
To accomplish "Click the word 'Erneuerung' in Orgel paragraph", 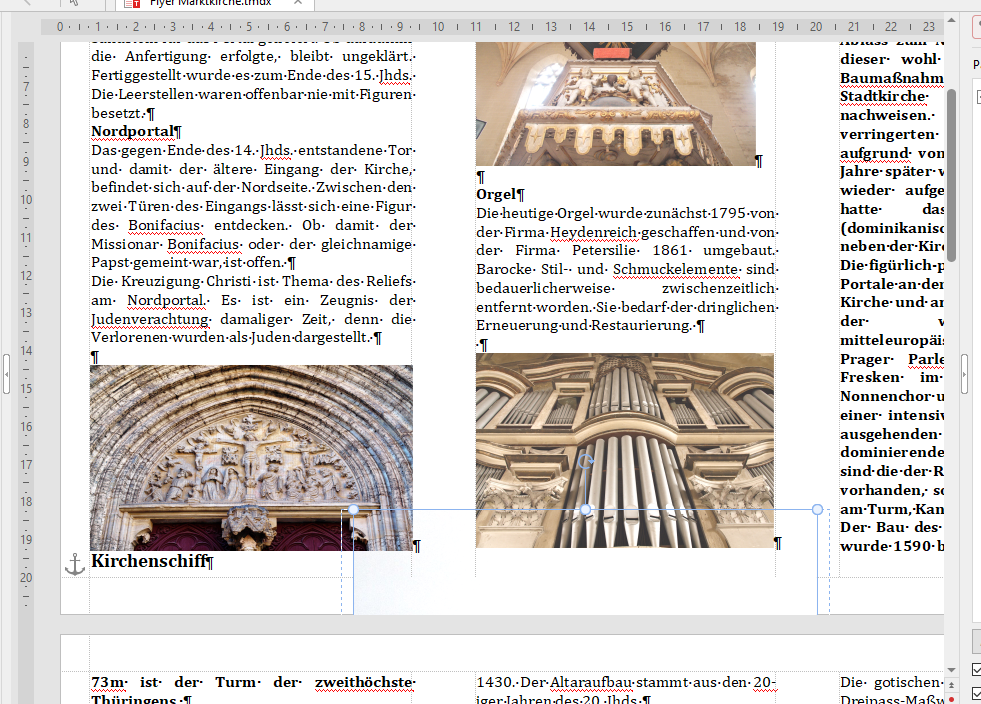I will coord(515,325).
